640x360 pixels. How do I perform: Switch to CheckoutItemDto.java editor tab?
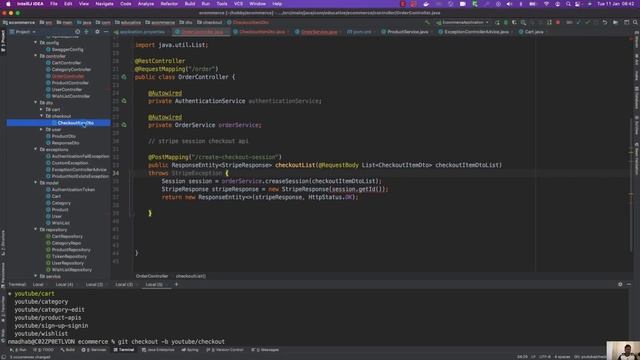pos(260,31)
